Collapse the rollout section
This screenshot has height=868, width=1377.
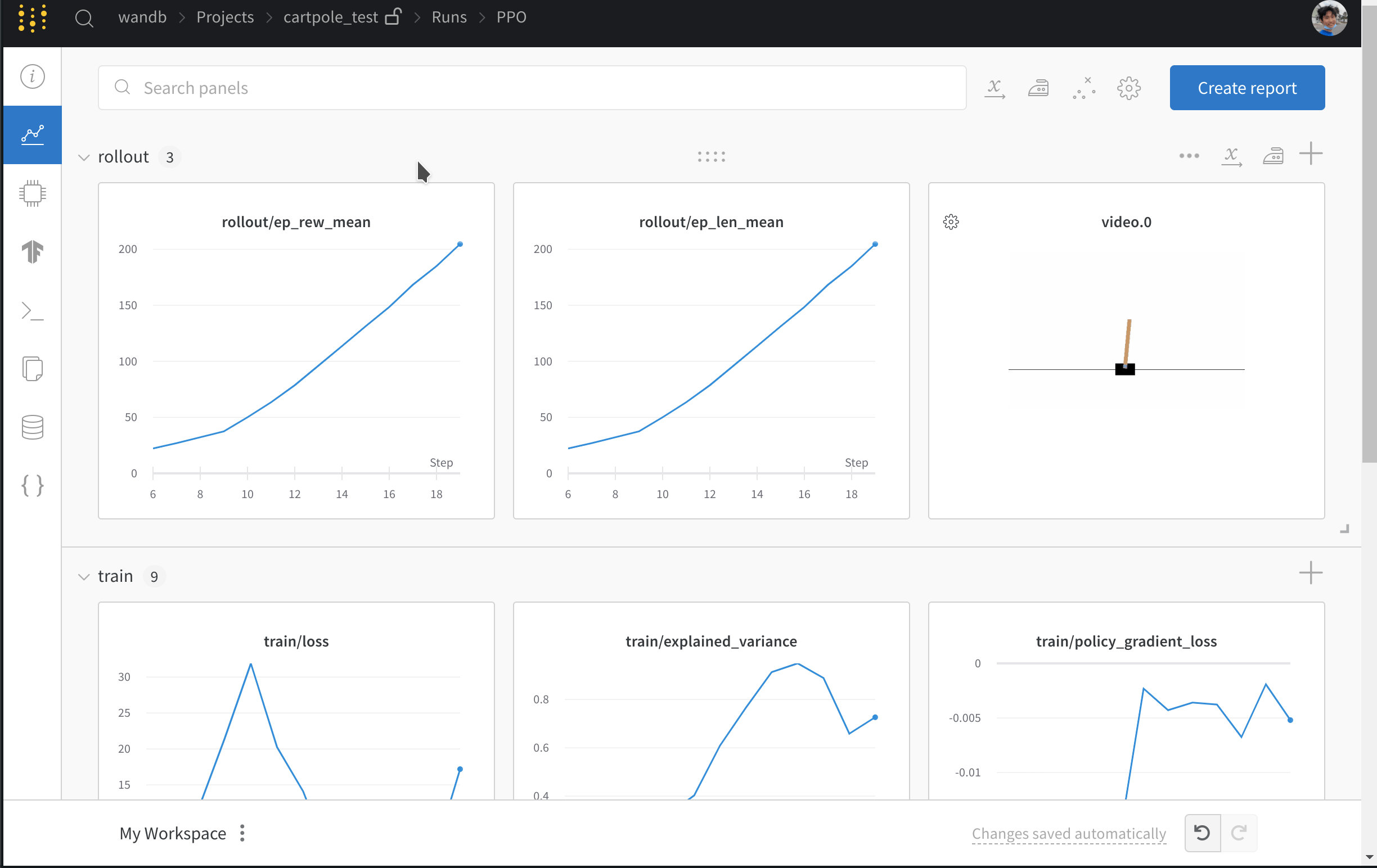click(x=84, y=157)
